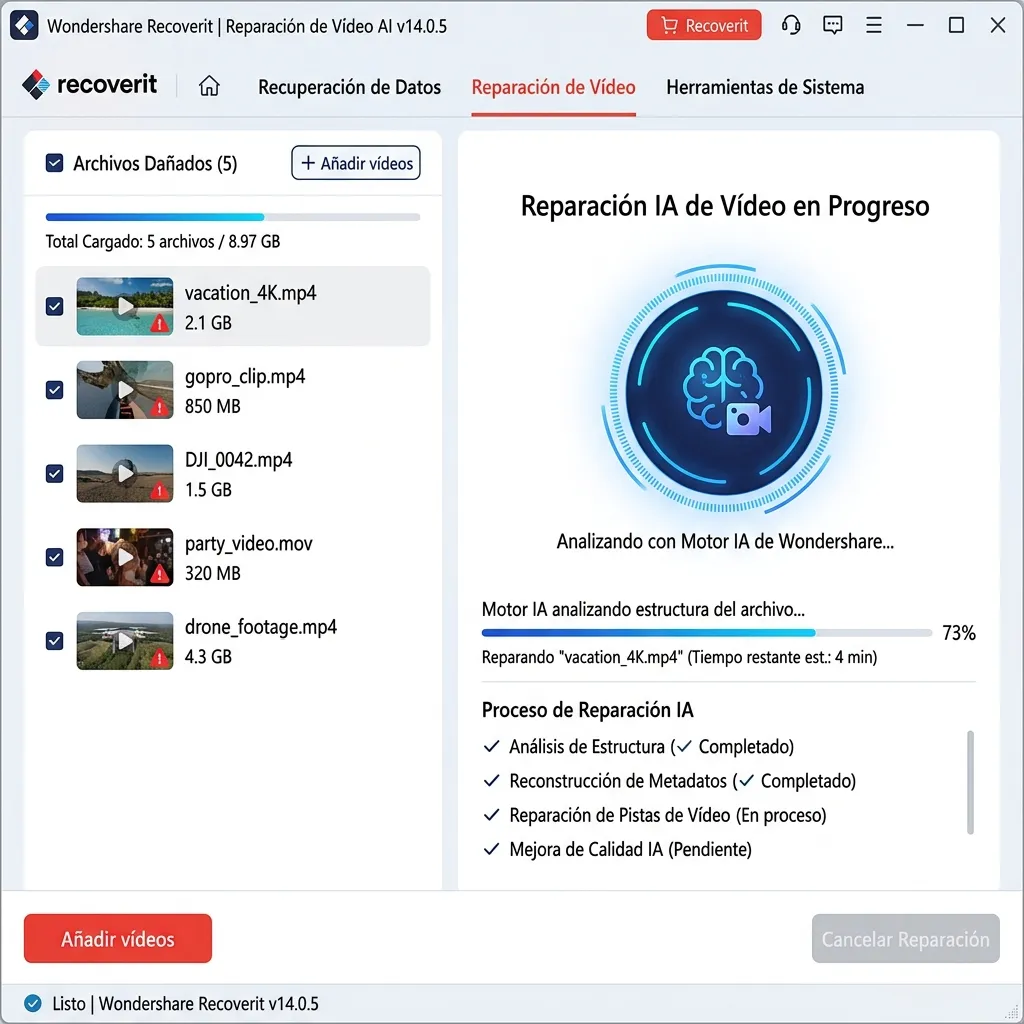Click the 2.1 GB size label
1024x1024 pixels.
(208, 323)
